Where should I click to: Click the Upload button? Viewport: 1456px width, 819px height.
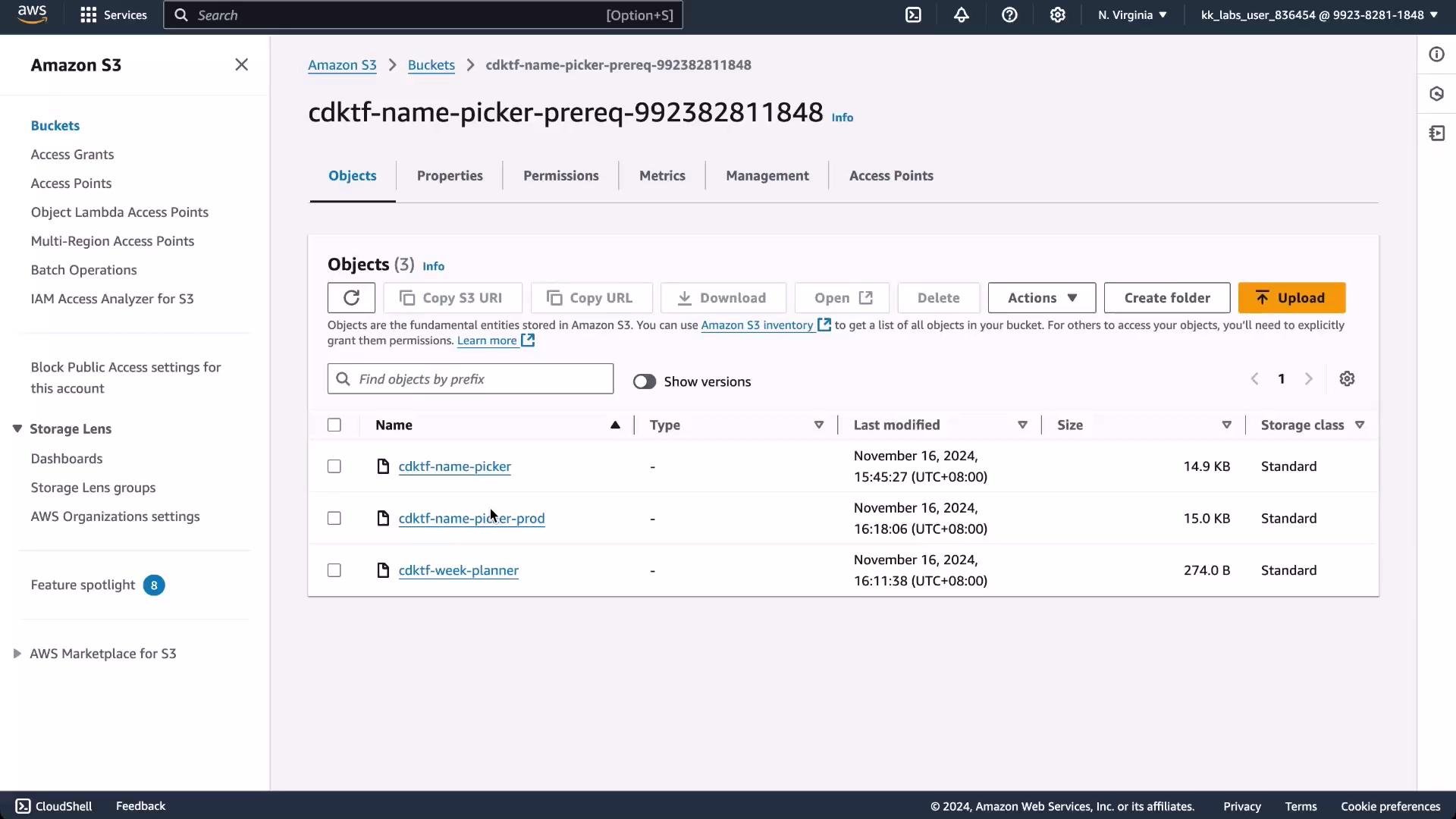click(x=1292, y=298)
